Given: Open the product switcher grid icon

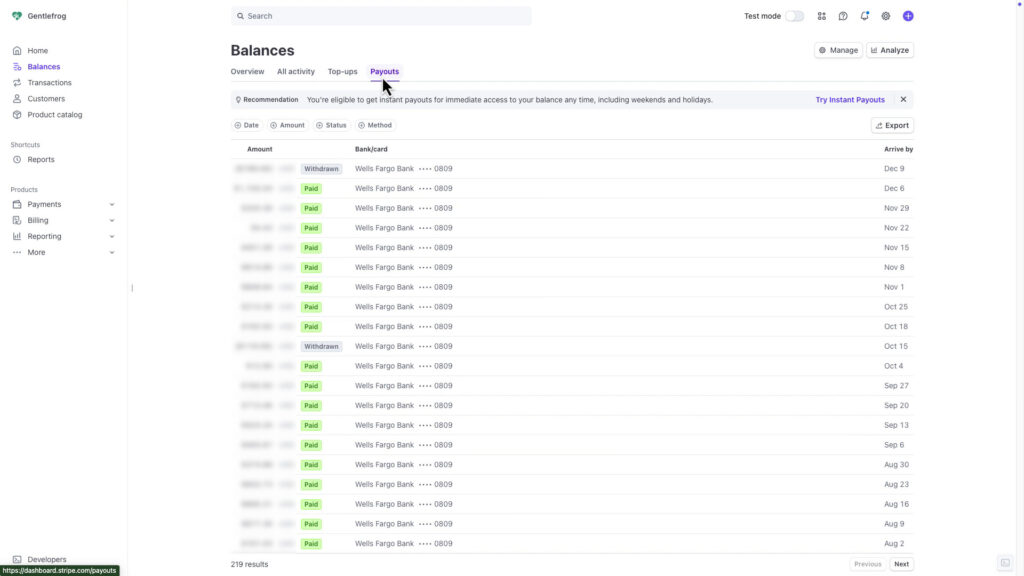Looking at the screenshot, I should (x=821, y=15).
